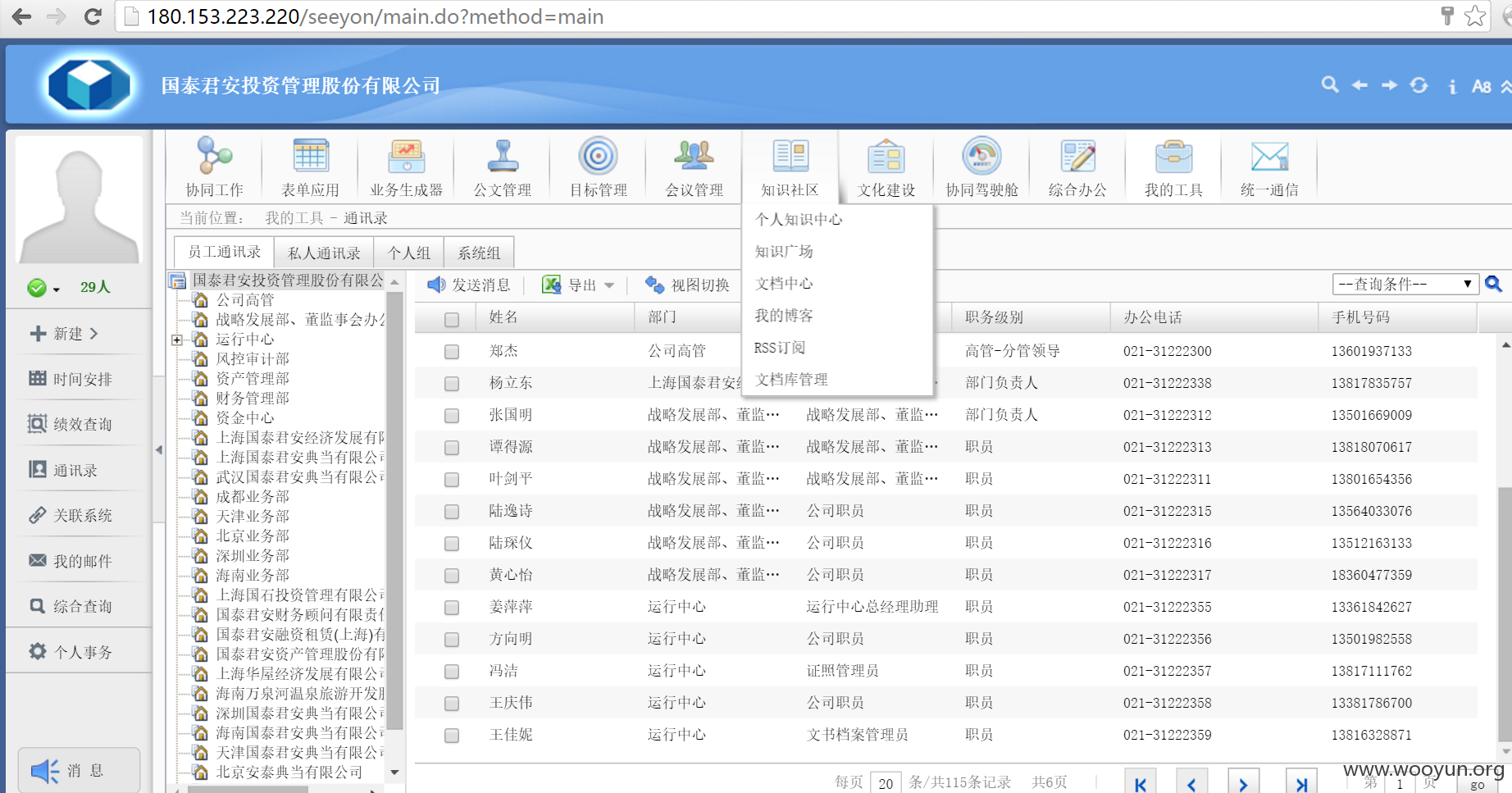The height and width of the screenshot is (793, 1512).
Task: Bookmark page with browser star icon
Action: (1475, 16)
